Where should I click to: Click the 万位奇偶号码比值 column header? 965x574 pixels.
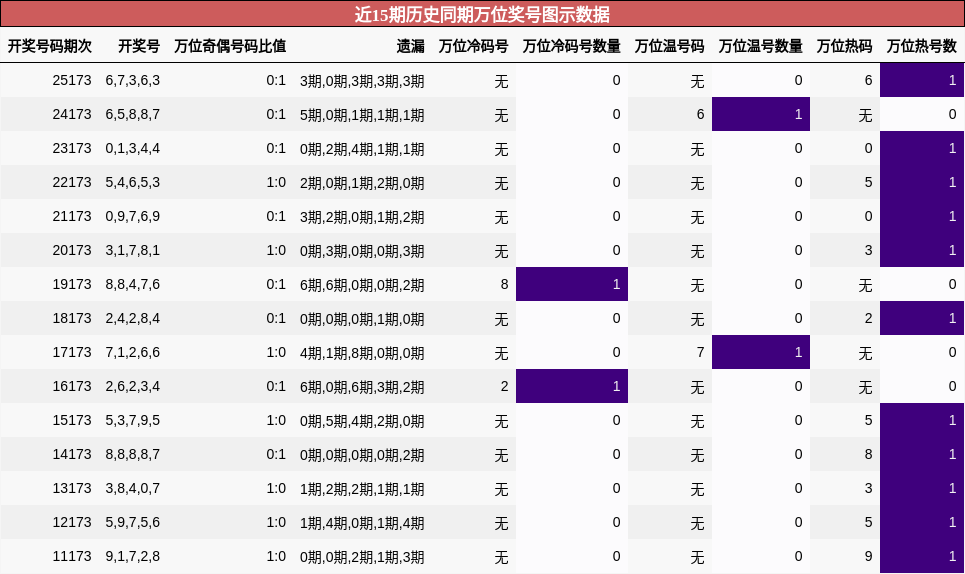tap(230, 46)
